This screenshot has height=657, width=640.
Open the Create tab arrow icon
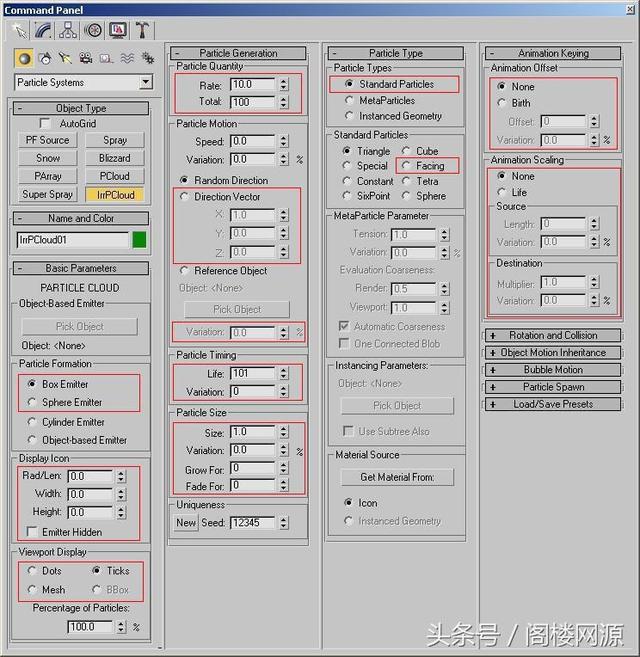click(20, 30)
